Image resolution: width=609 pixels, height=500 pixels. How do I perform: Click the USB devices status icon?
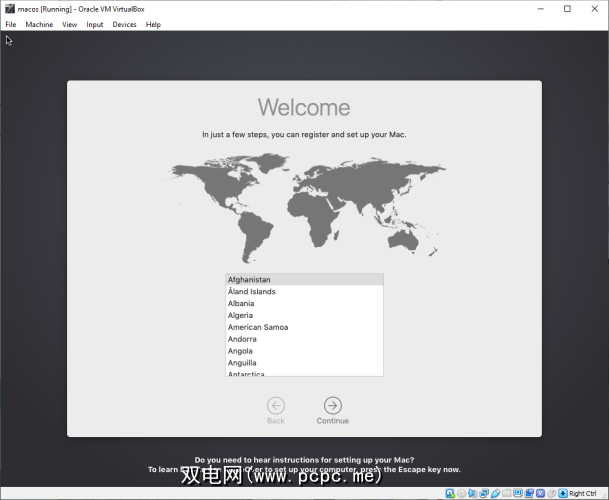pyautogui.click(x=496, y=493)
